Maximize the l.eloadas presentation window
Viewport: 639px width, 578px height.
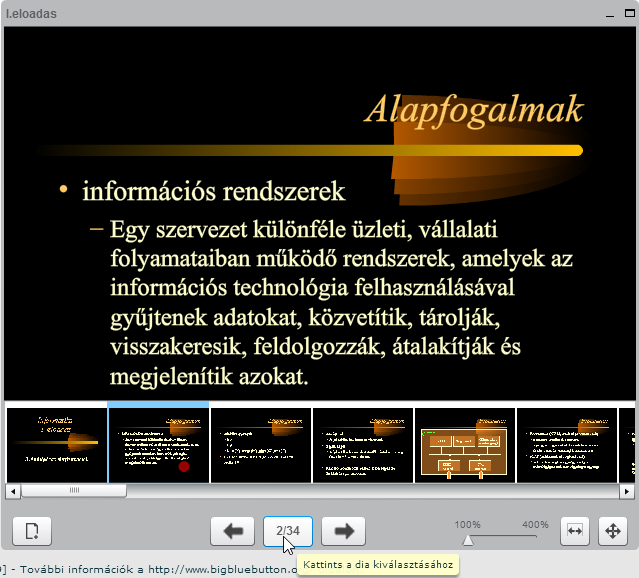630,13
